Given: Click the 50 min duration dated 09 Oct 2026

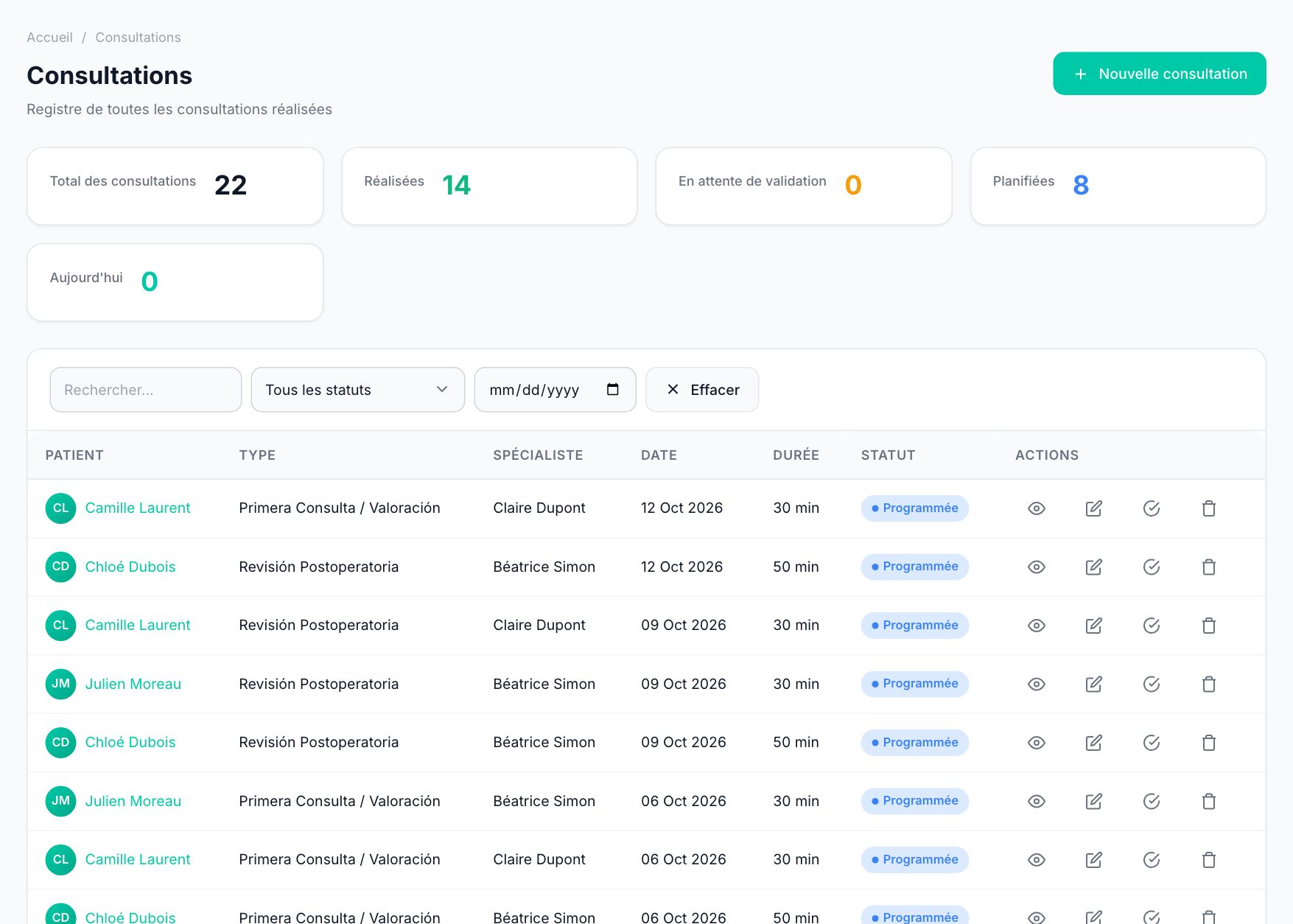Looking at the screenshot, I should coord(796,743).
